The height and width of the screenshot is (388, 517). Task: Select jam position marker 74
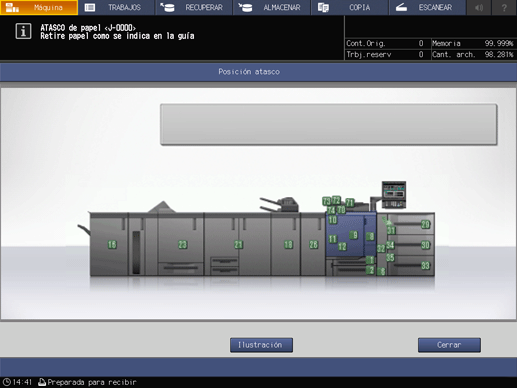click(x=331, y=210)
